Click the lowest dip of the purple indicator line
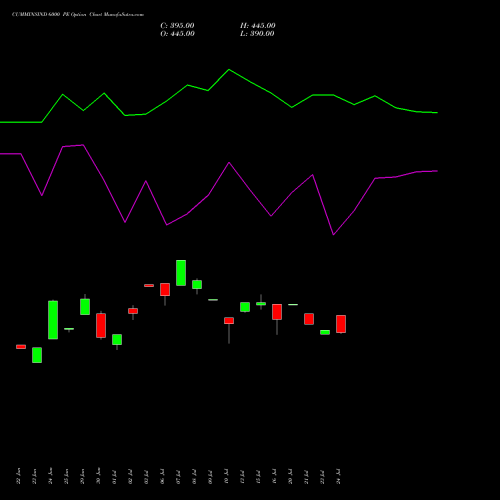 pyautogui.click(x=333, y=235)
